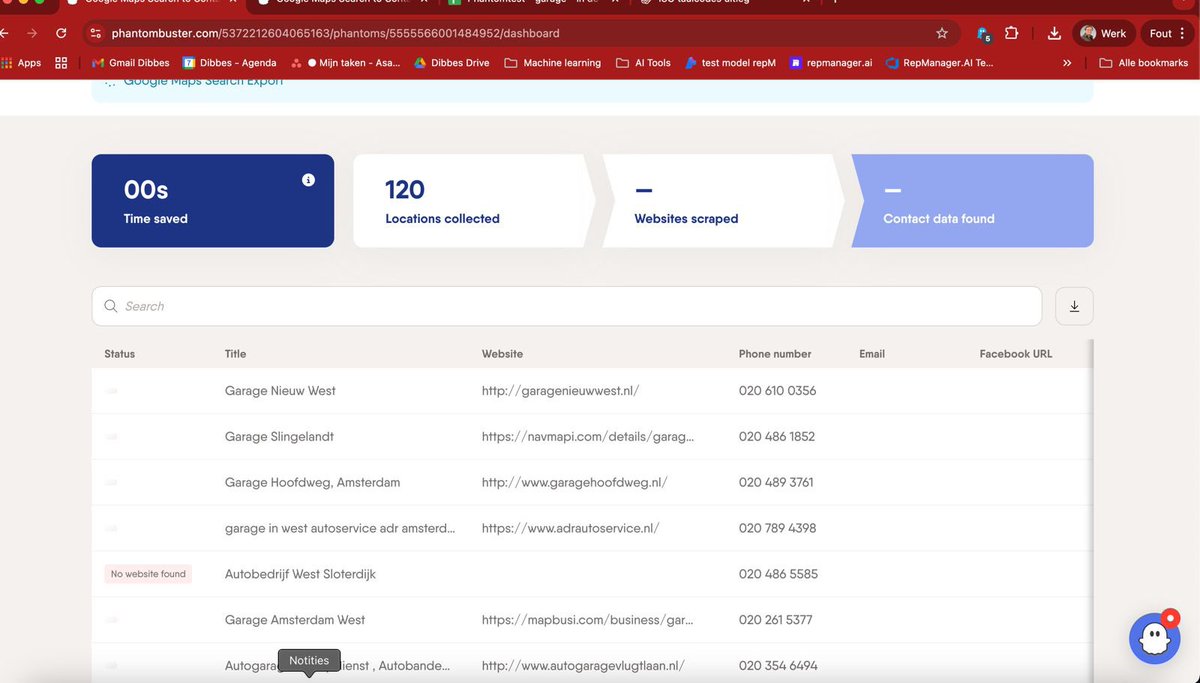Open the AI Tools bookmark
The width and height of the screenshot is (1200, 683).
click(643, 62)
